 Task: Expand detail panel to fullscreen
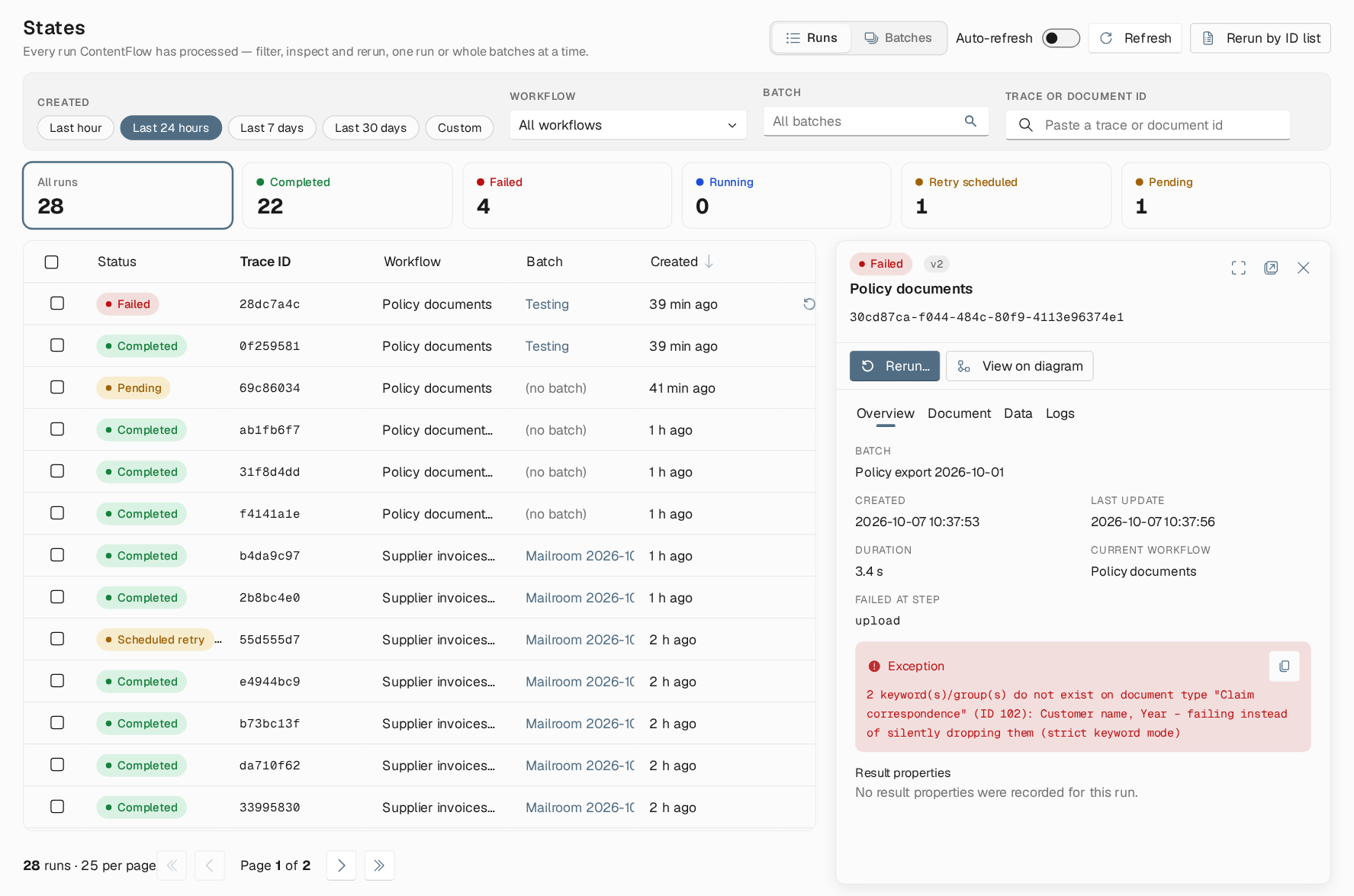tap(1239, 268)
